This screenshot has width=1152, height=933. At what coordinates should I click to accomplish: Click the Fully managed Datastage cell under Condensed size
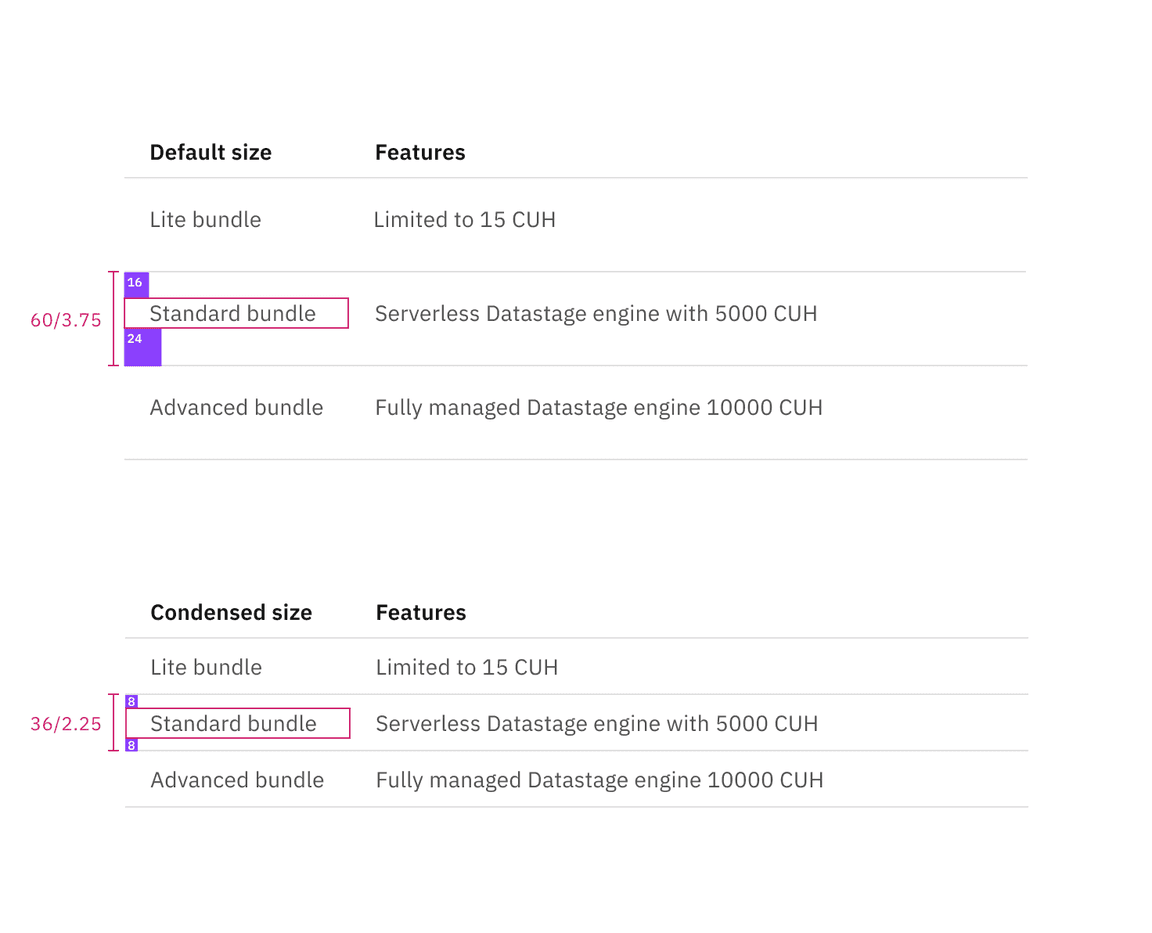599,780
